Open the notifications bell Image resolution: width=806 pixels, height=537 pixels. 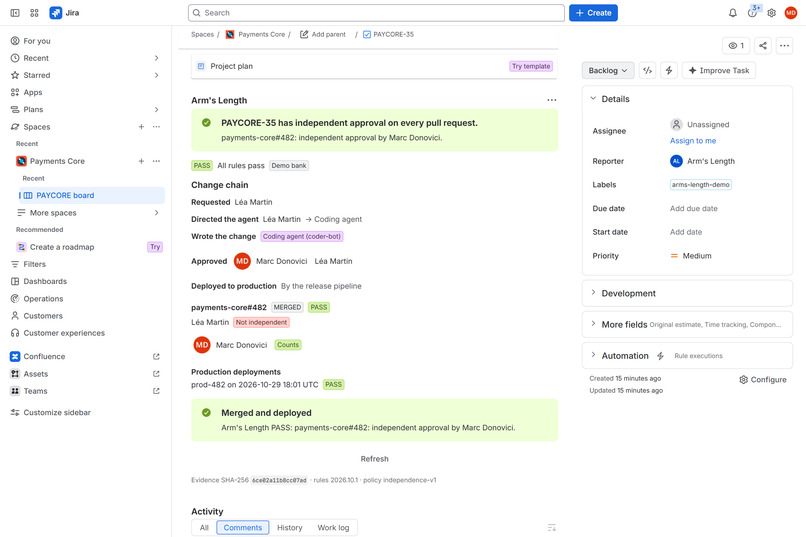(732, 13)
